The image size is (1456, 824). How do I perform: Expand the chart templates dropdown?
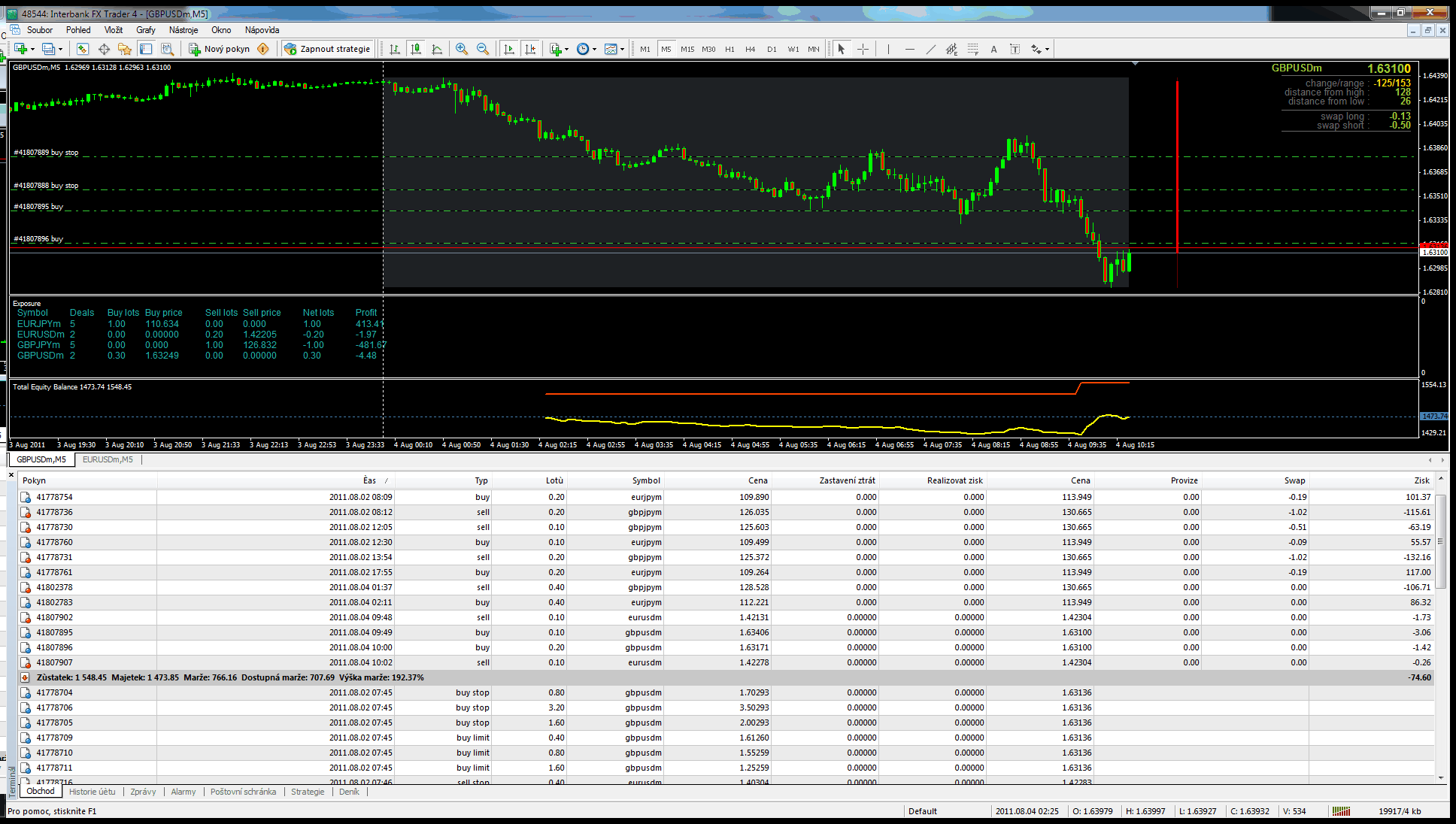click(622, 49)
